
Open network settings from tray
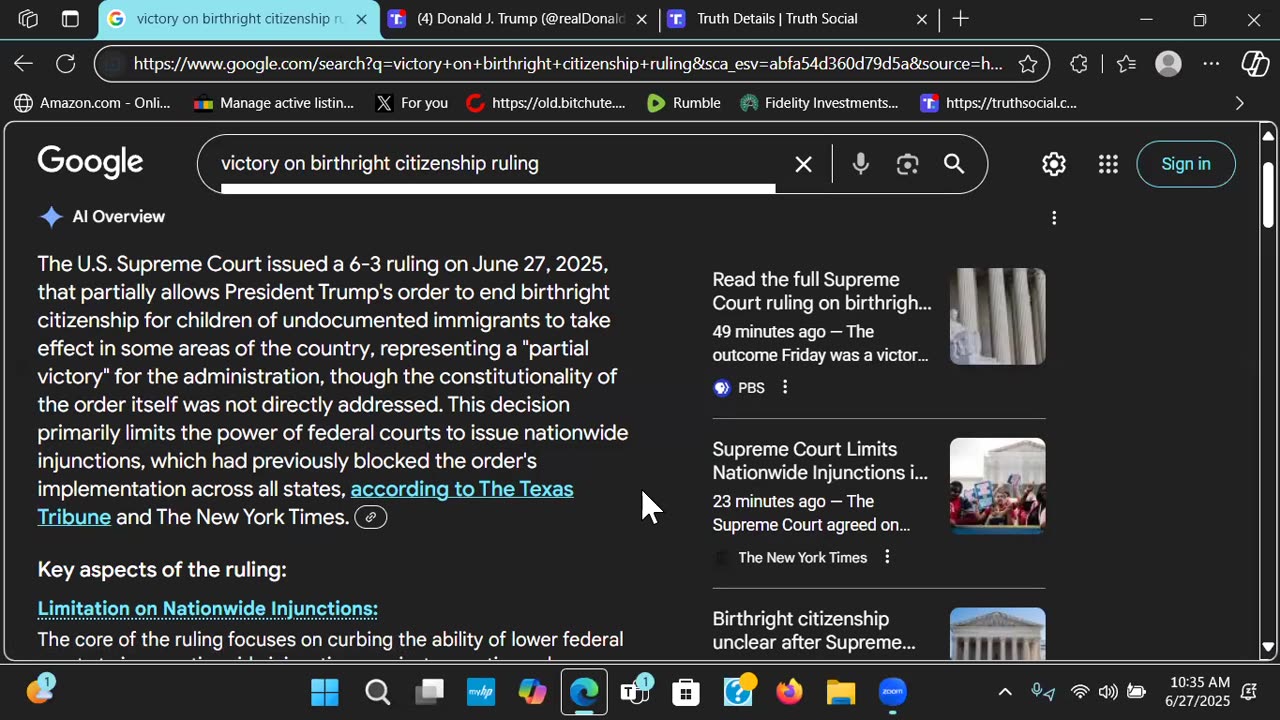click(1080, 692)
